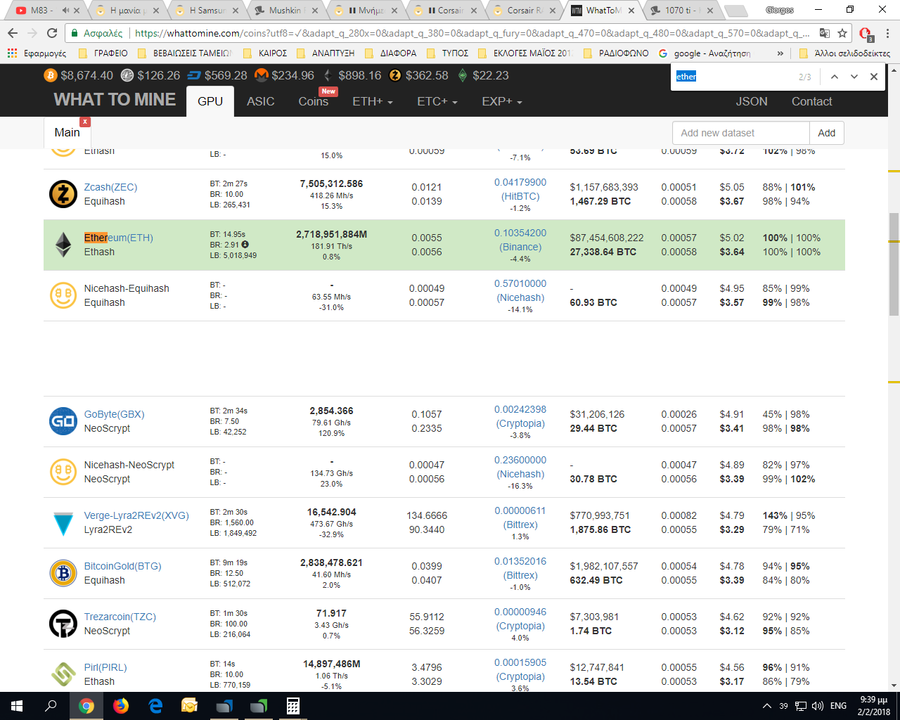Open the GoByte(GBX) coin link
The height and width of the screenshot is (720, 900).
coord(114,414)
